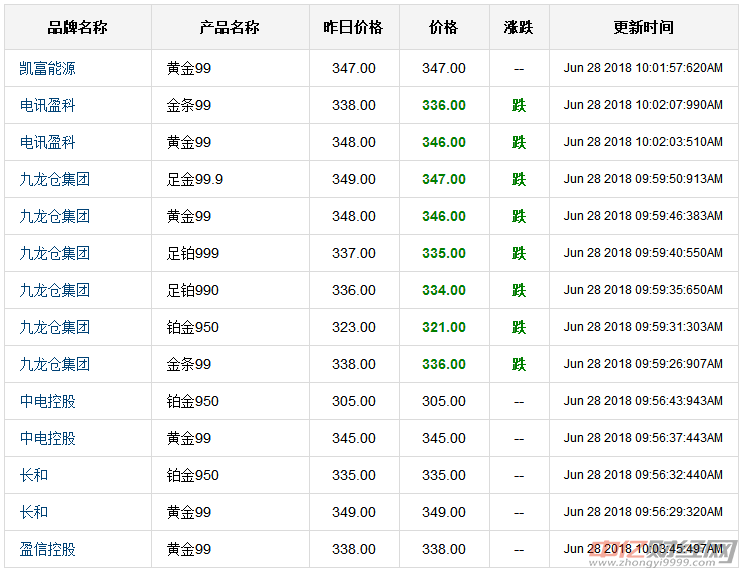Open 电讯盈科 link in 黄金99 row
743x573 pixels.
tap(47, 142)
